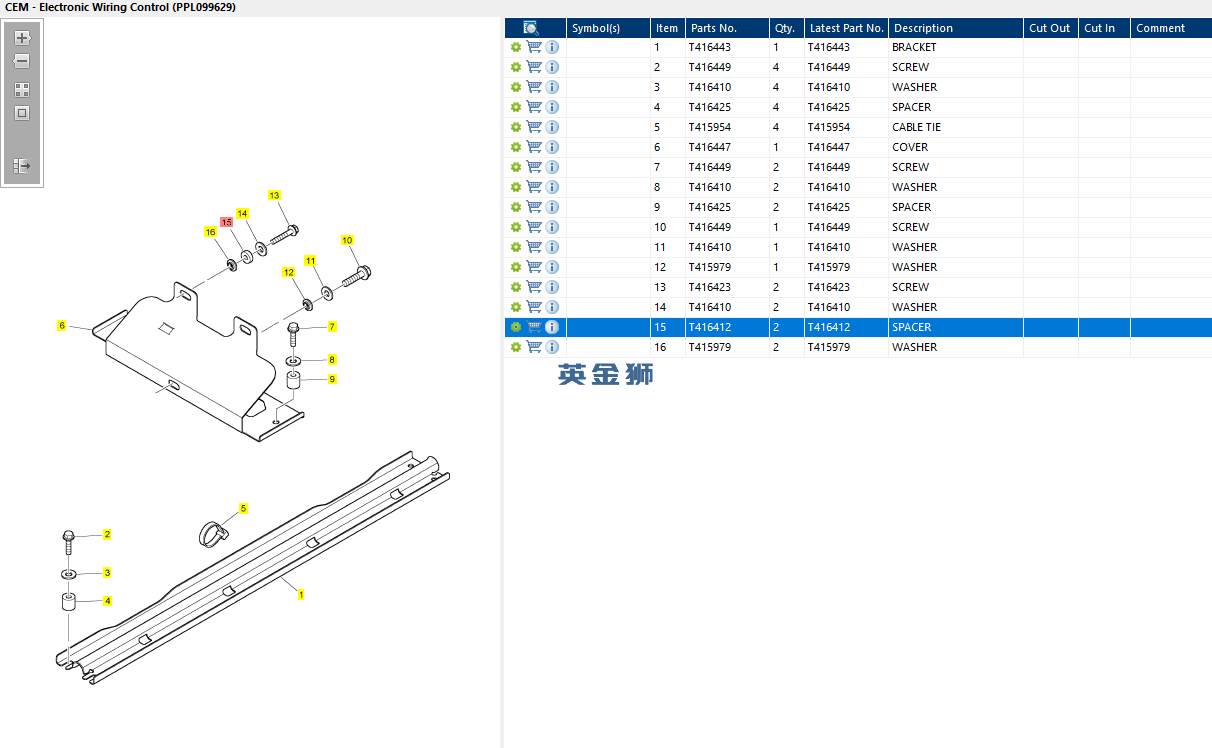Click BRACKET description text
This screenshot has width=1212, height=748.
[914, 47]
